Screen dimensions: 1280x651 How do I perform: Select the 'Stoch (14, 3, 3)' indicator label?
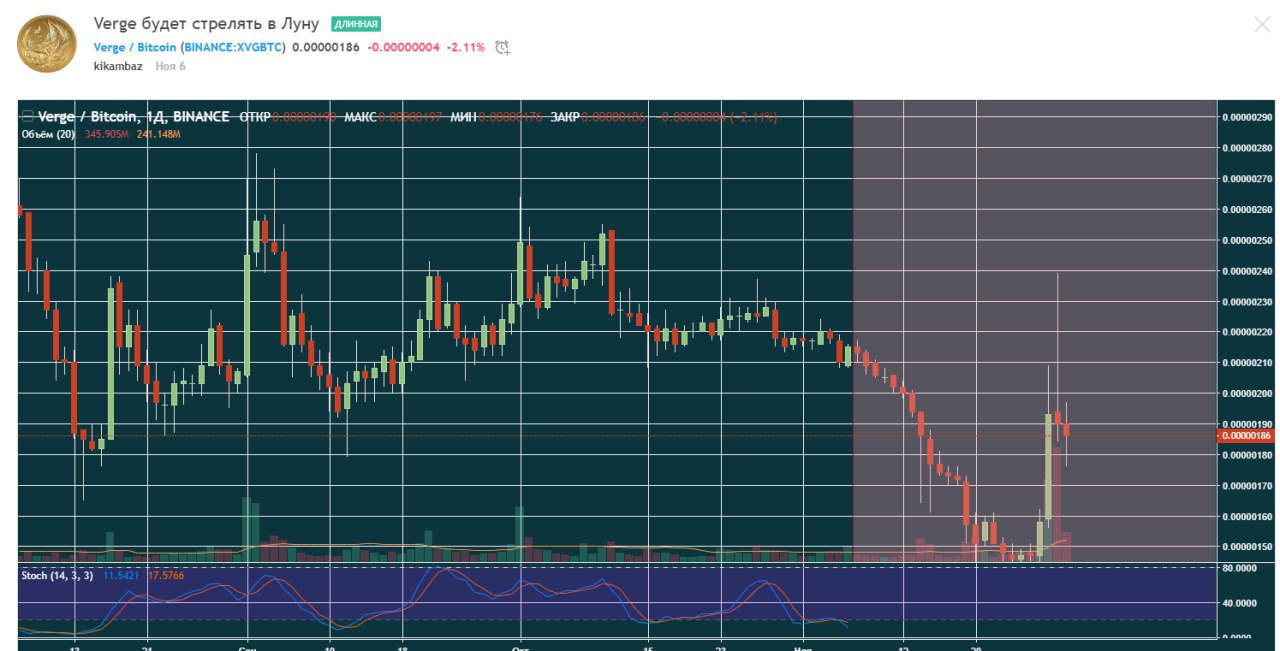(x=57, y=576)
